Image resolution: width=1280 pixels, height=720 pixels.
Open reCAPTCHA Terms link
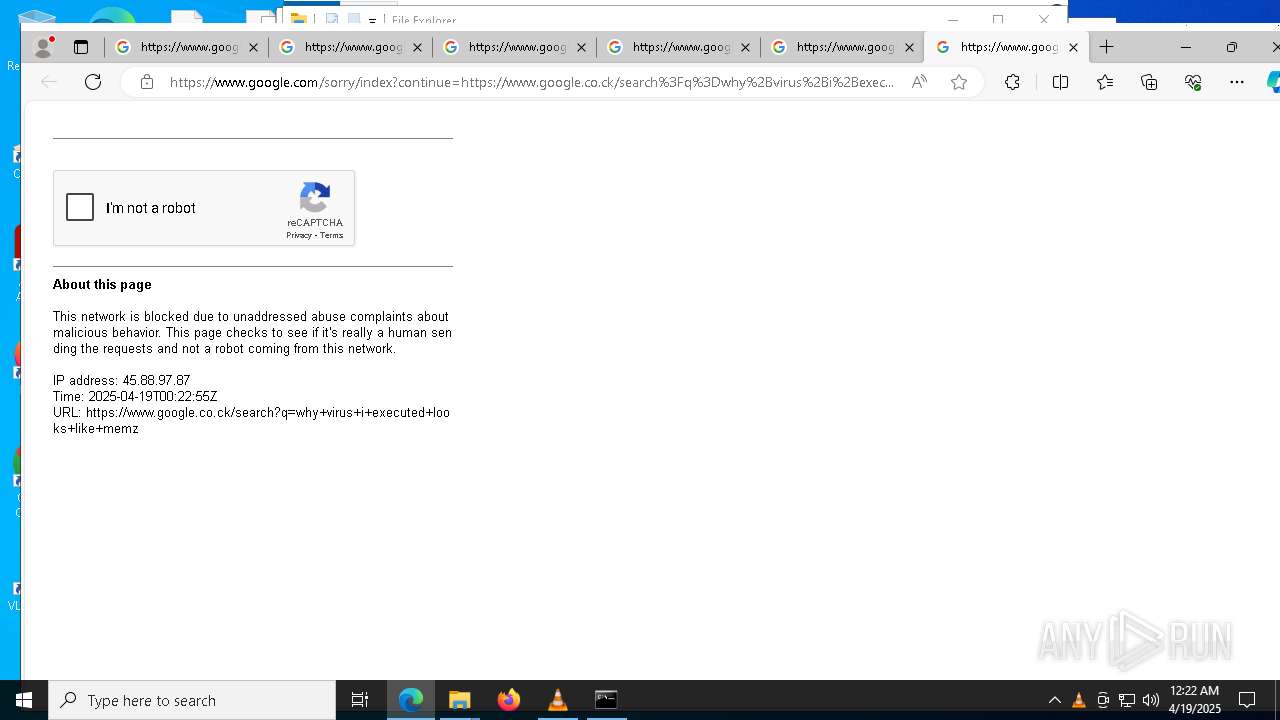[332, 236]
